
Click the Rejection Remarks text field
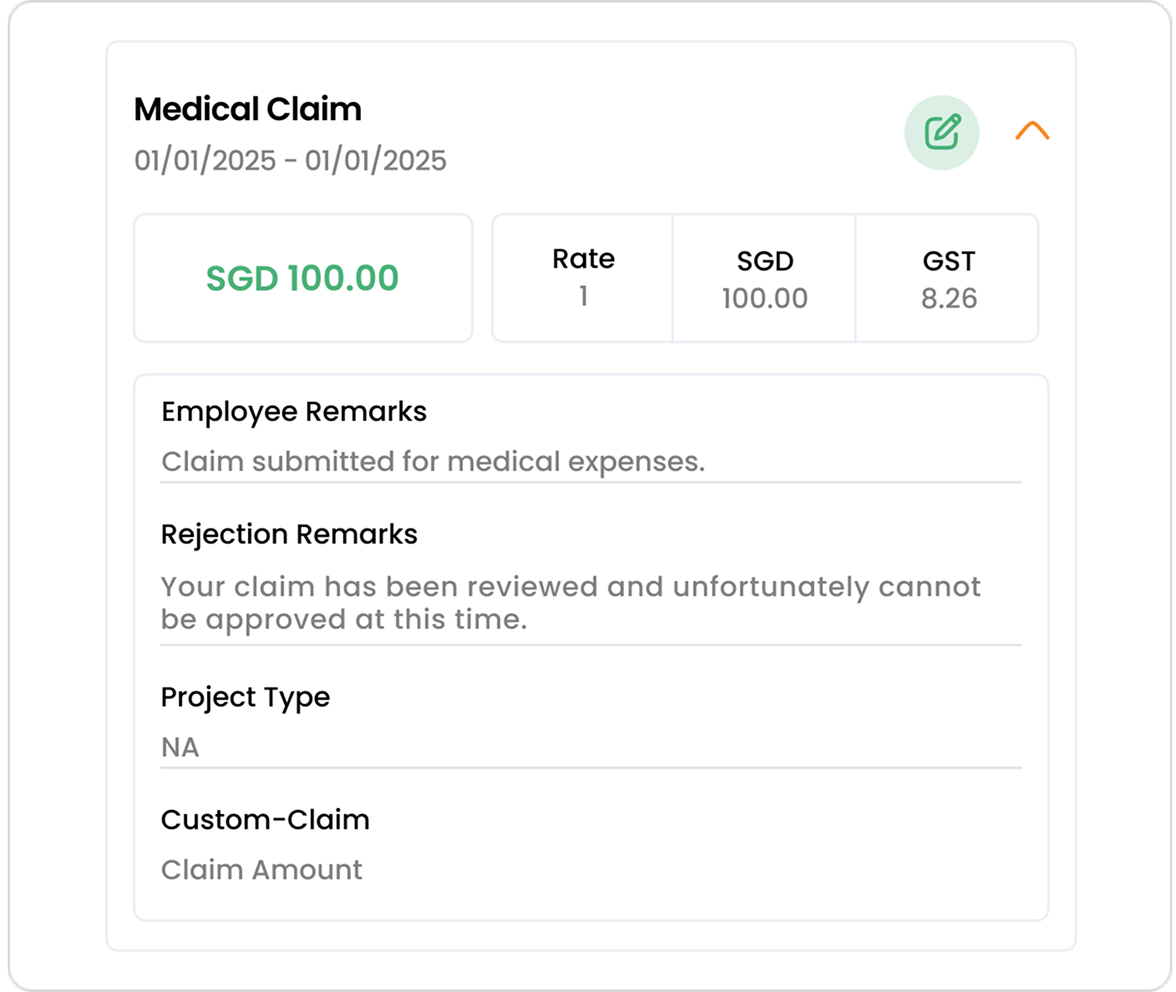pyautogui.click(x=591, y=604)
